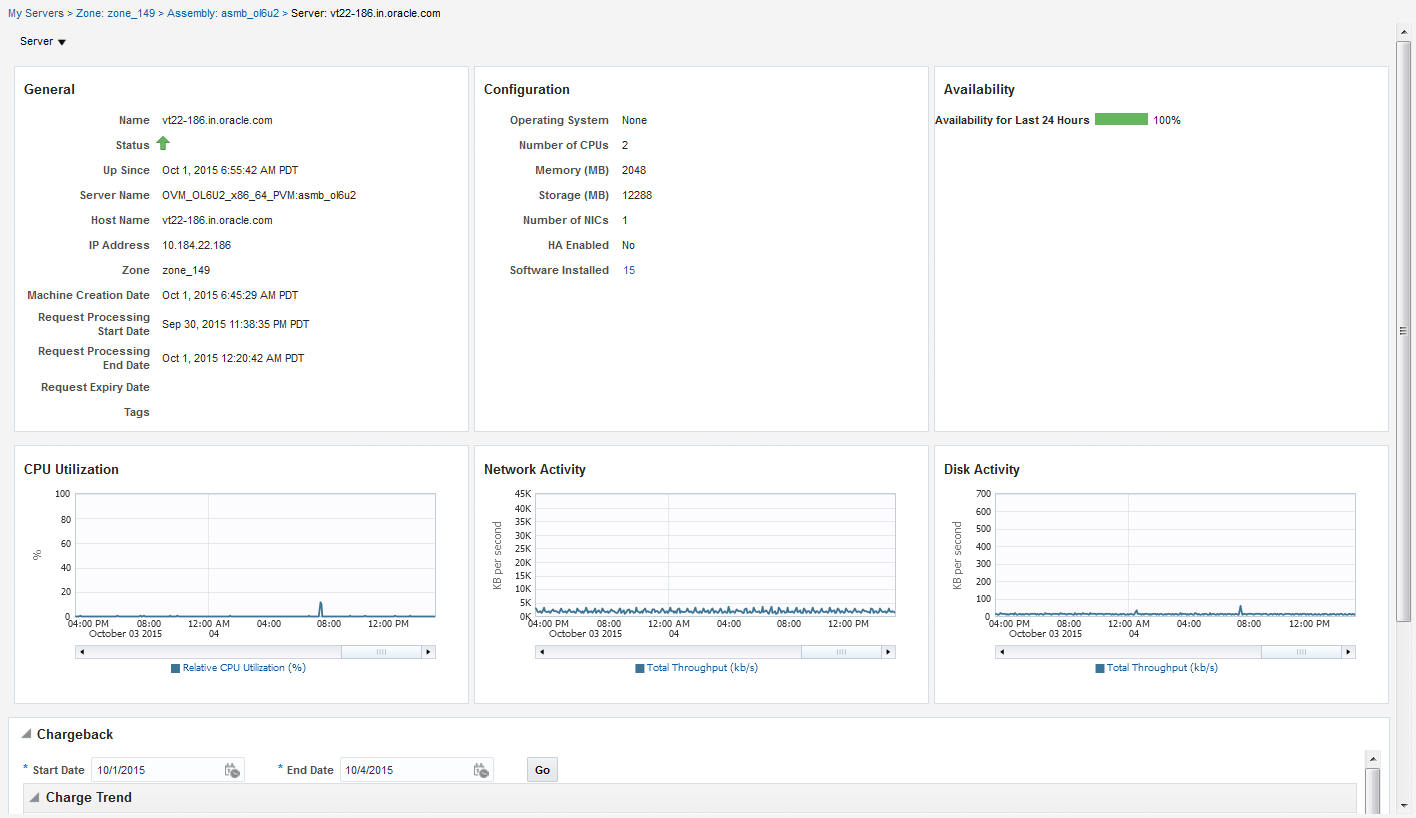
Task: Click the Up Since value Oct 1, 2015 6:55:42 AM PDT
Action: pos(230,170)
